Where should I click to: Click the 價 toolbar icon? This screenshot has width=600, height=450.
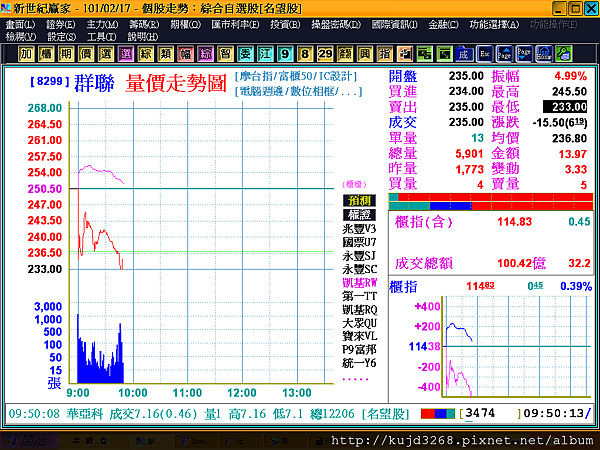pos(86,54)
